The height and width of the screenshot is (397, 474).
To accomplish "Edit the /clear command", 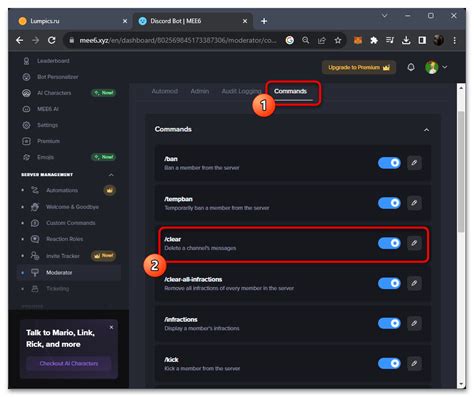I will (x=414, y=243).
